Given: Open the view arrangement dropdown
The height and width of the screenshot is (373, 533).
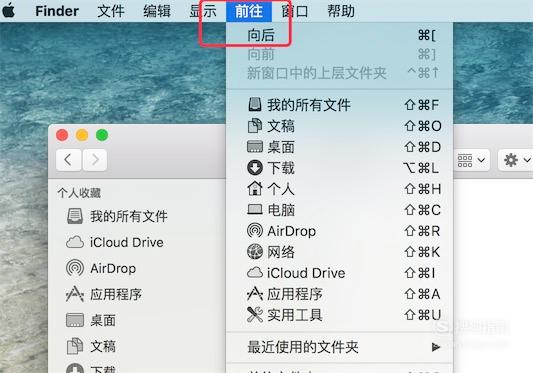Looking at the screenshot, I should tap(471, 160).
